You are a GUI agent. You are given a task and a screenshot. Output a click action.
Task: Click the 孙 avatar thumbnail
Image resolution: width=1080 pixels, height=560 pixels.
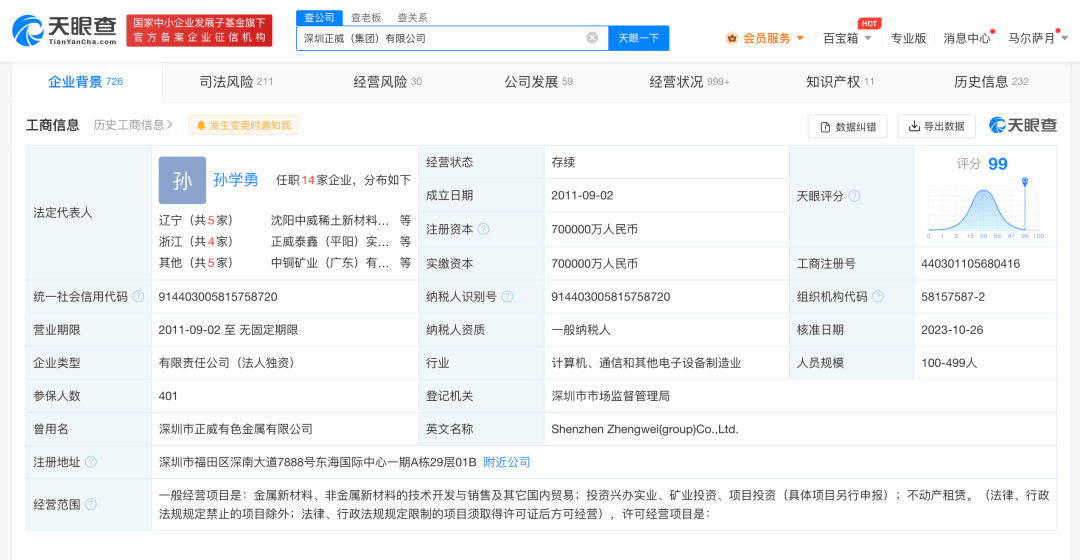[182, 180]
